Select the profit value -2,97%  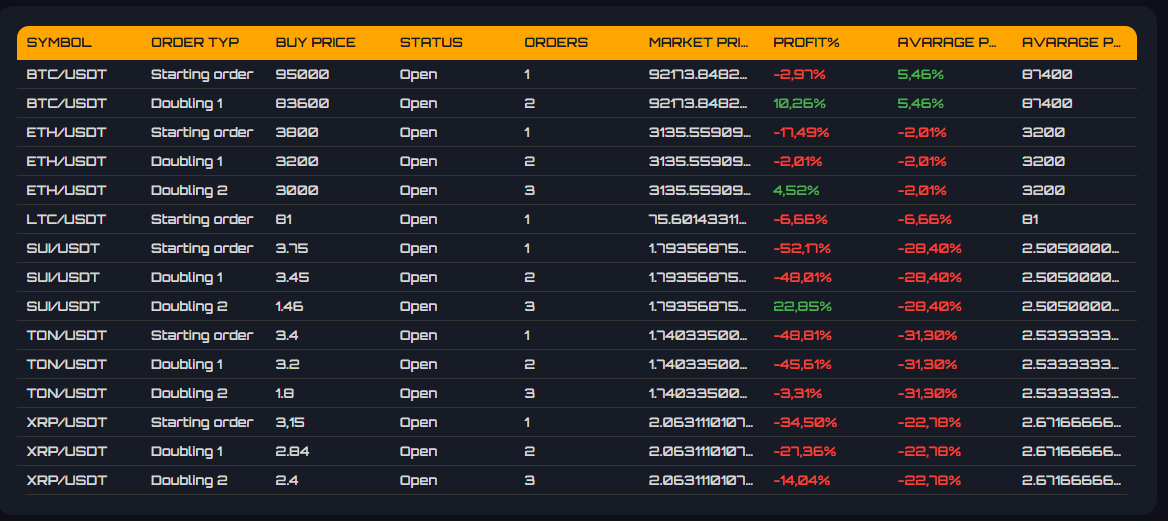[x=799, y=75]
